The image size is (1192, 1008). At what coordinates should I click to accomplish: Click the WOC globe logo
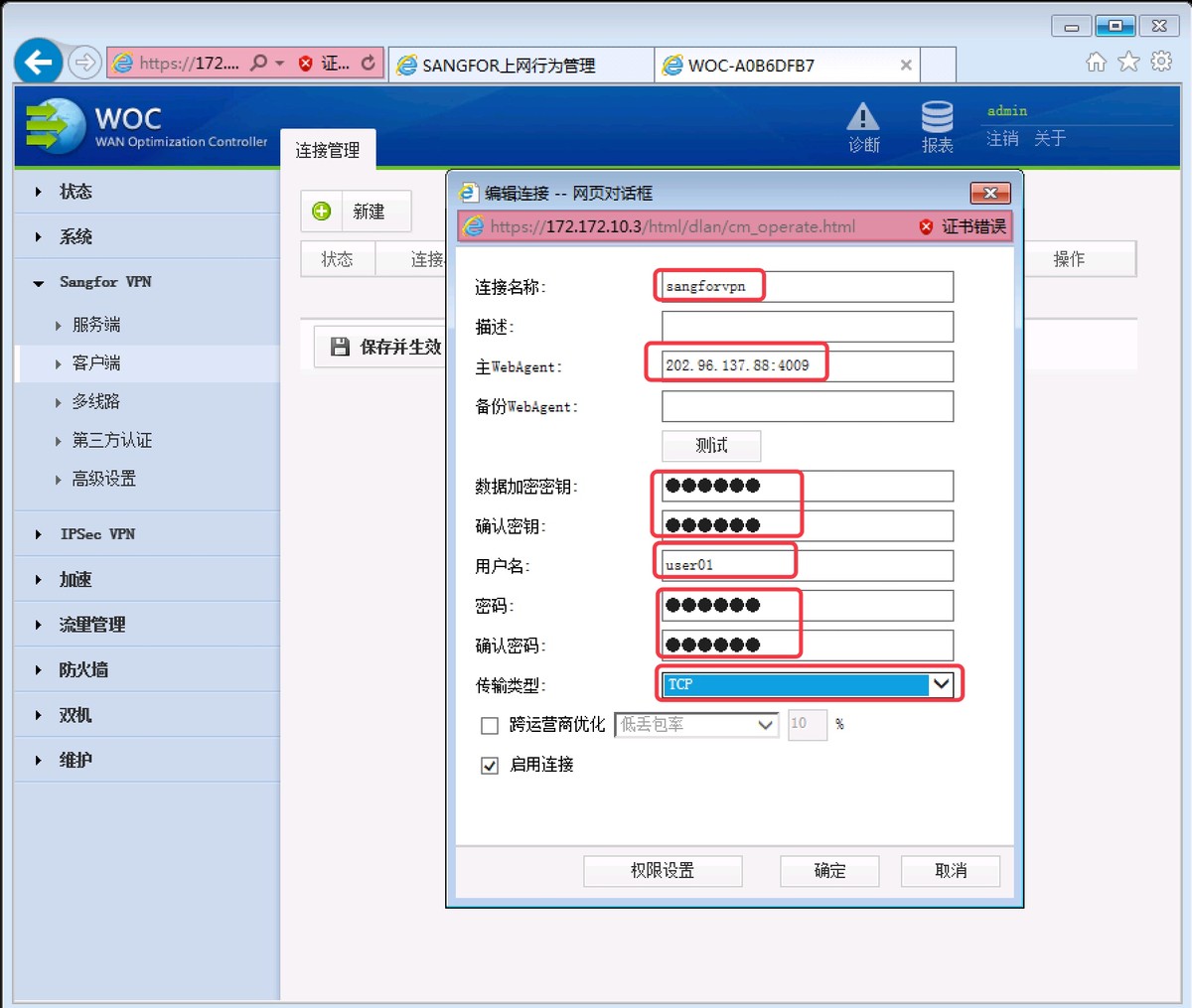(x=55, y=126)
